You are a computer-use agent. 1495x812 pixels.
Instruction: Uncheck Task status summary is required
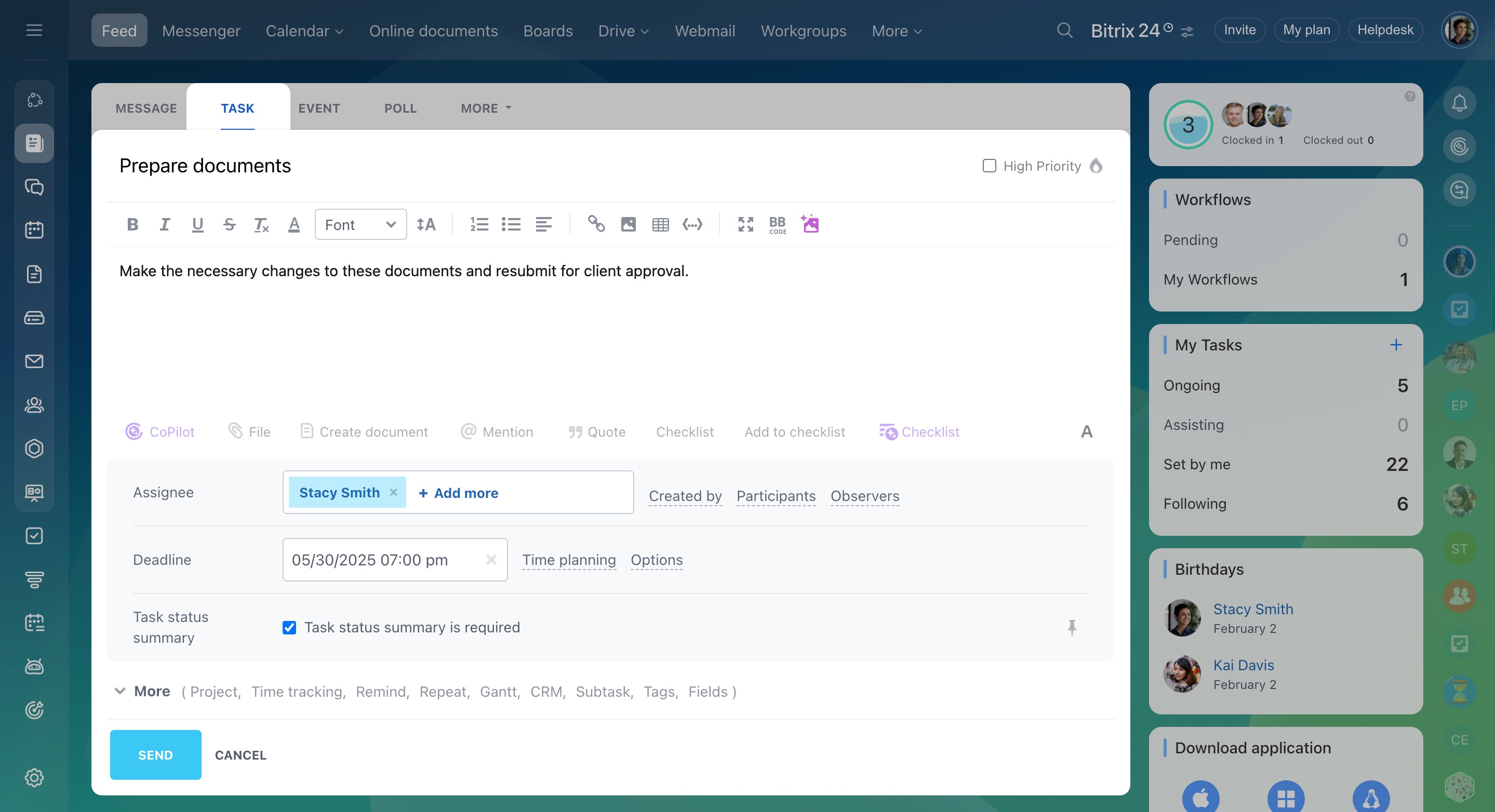(289, 628)
